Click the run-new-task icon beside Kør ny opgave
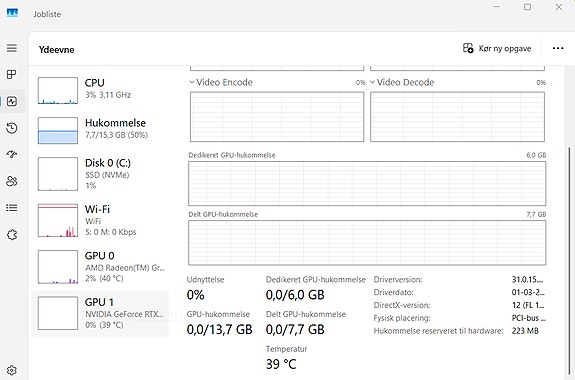 (468, 48)
